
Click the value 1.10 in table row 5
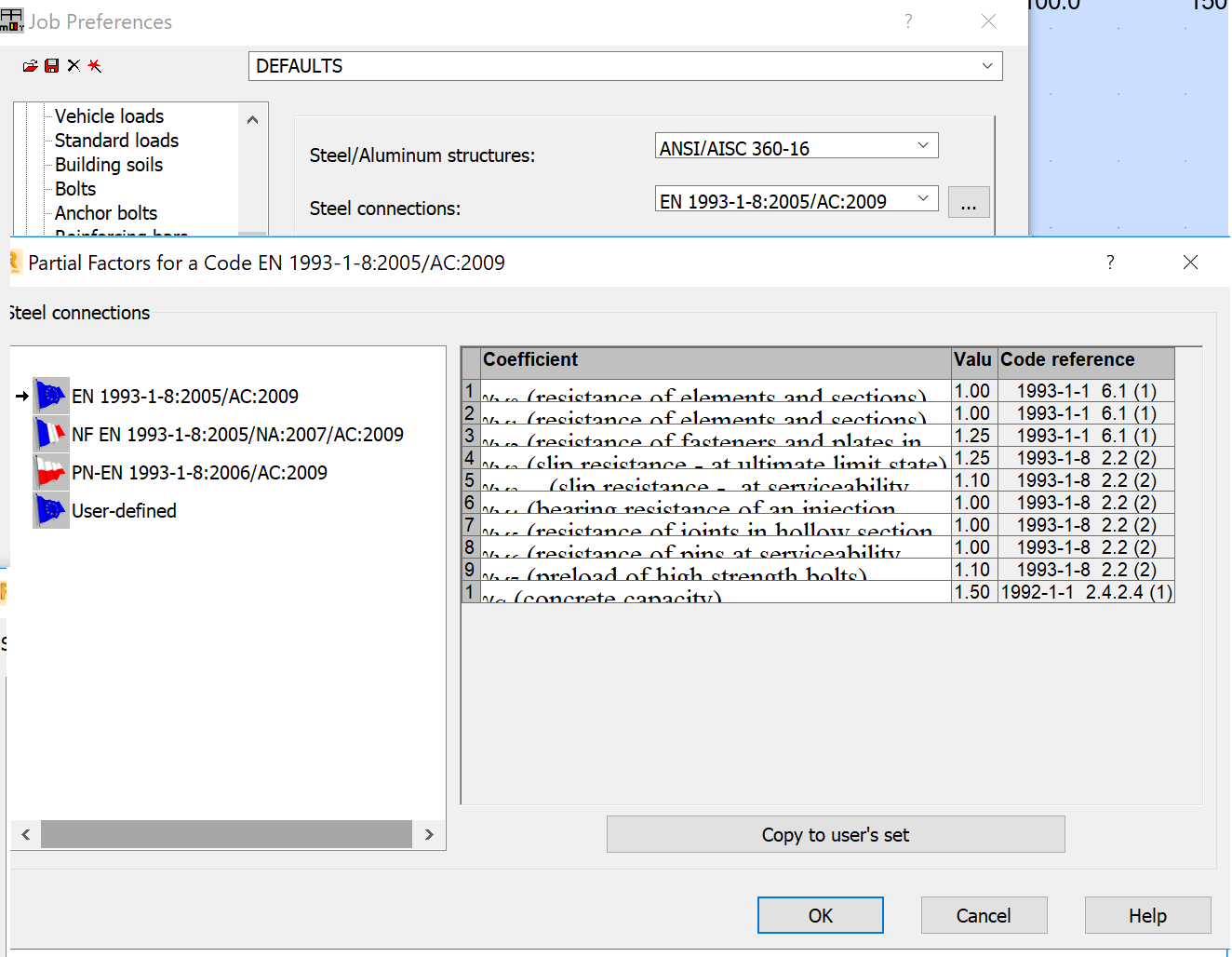pos(974,480)
